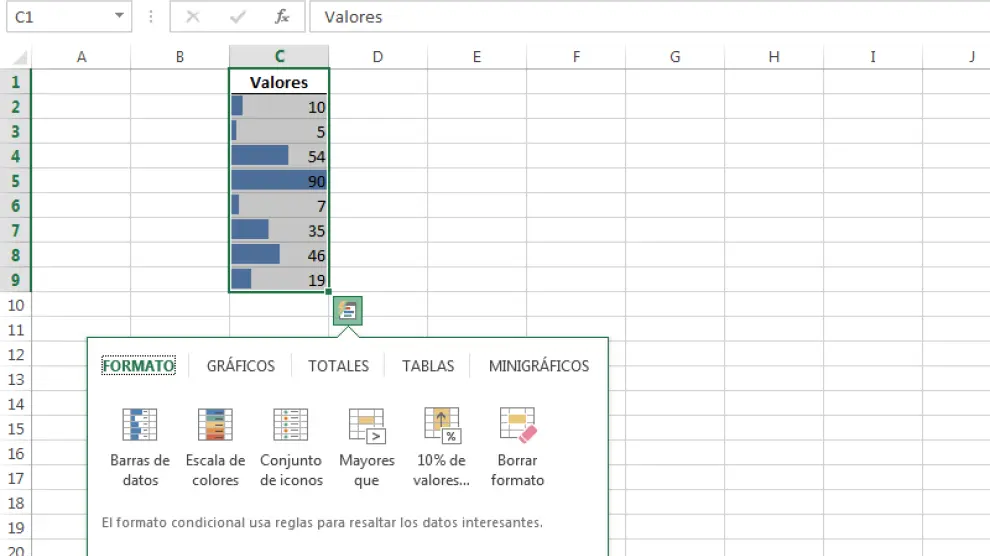Click the Quick Analysis button below the data
Image resolution: width=990 pixels, height=556 pixels.
coord(347,311)
